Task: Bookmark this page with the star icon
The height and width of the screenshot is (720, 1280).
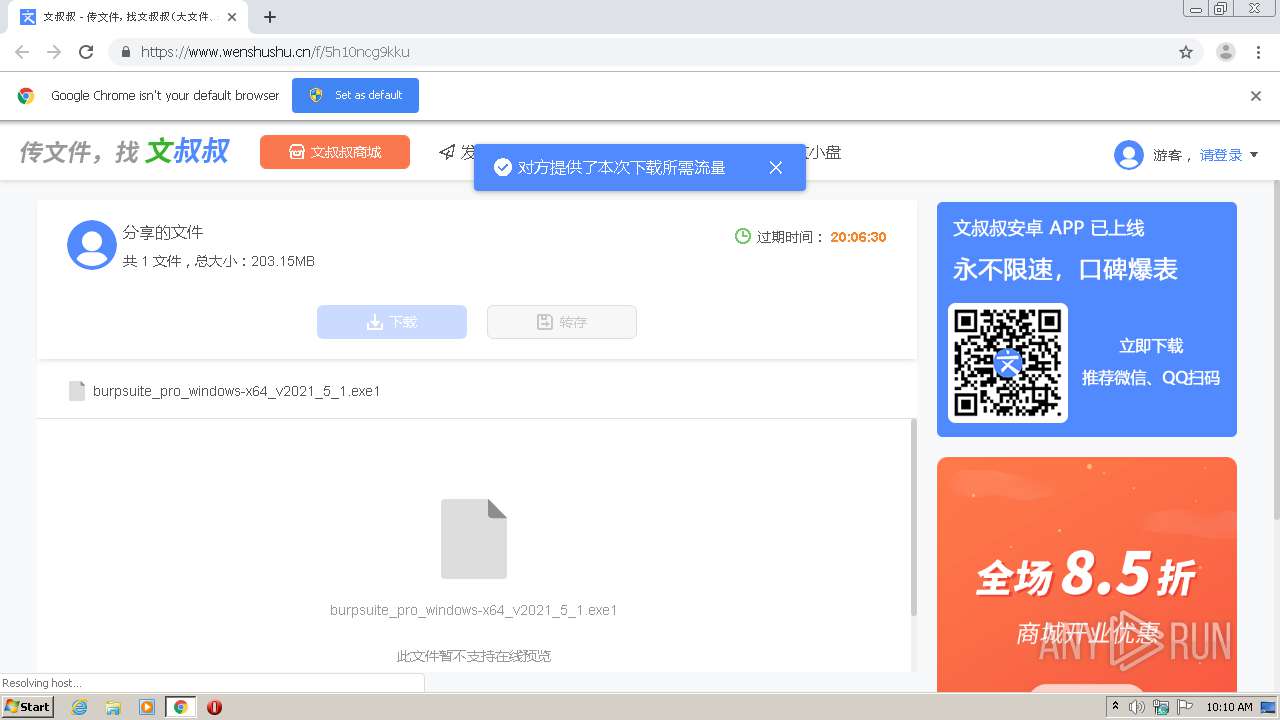Action: tap(1186, 52)
